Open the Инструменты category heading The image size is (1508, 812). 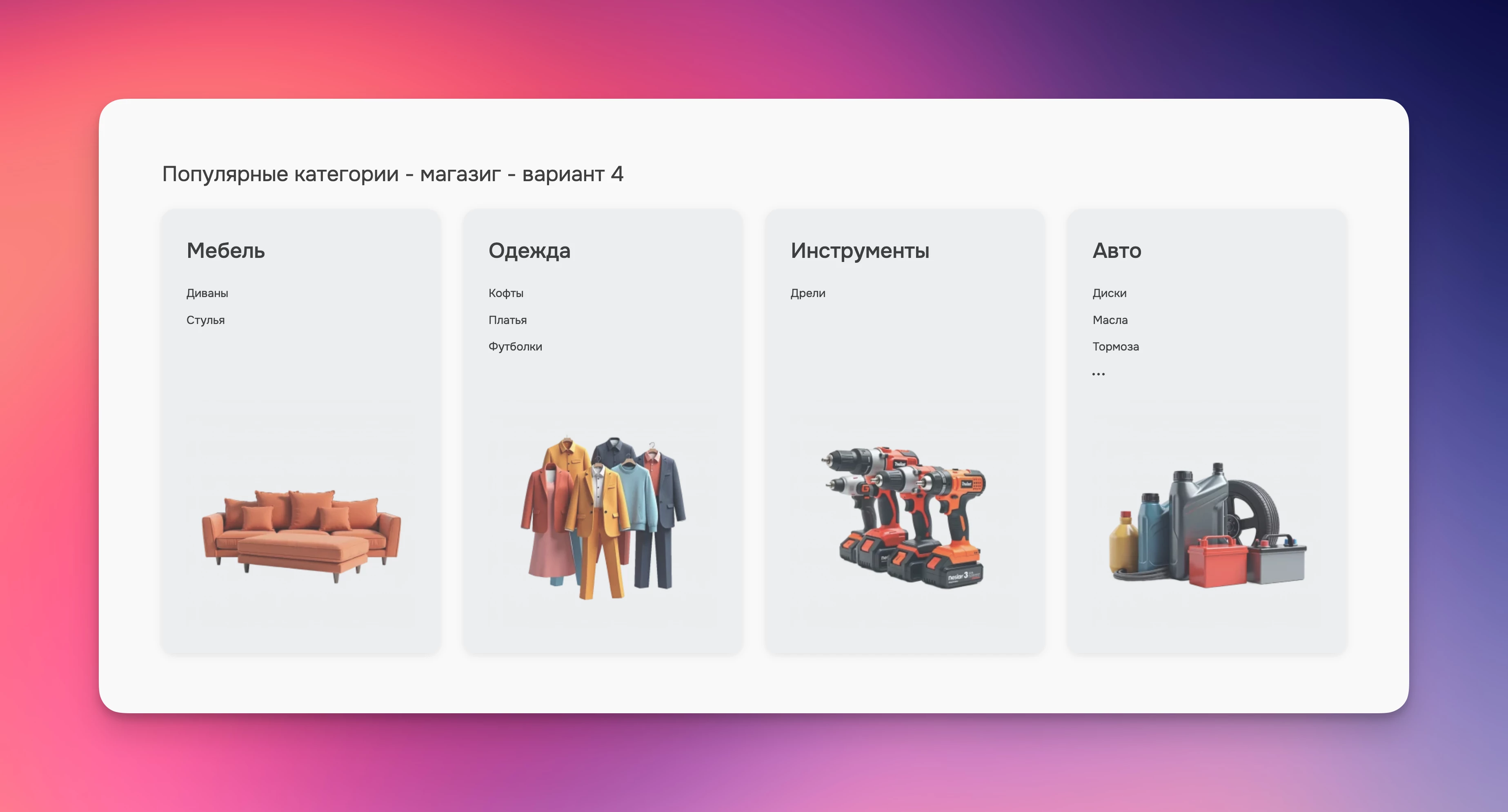859,251
